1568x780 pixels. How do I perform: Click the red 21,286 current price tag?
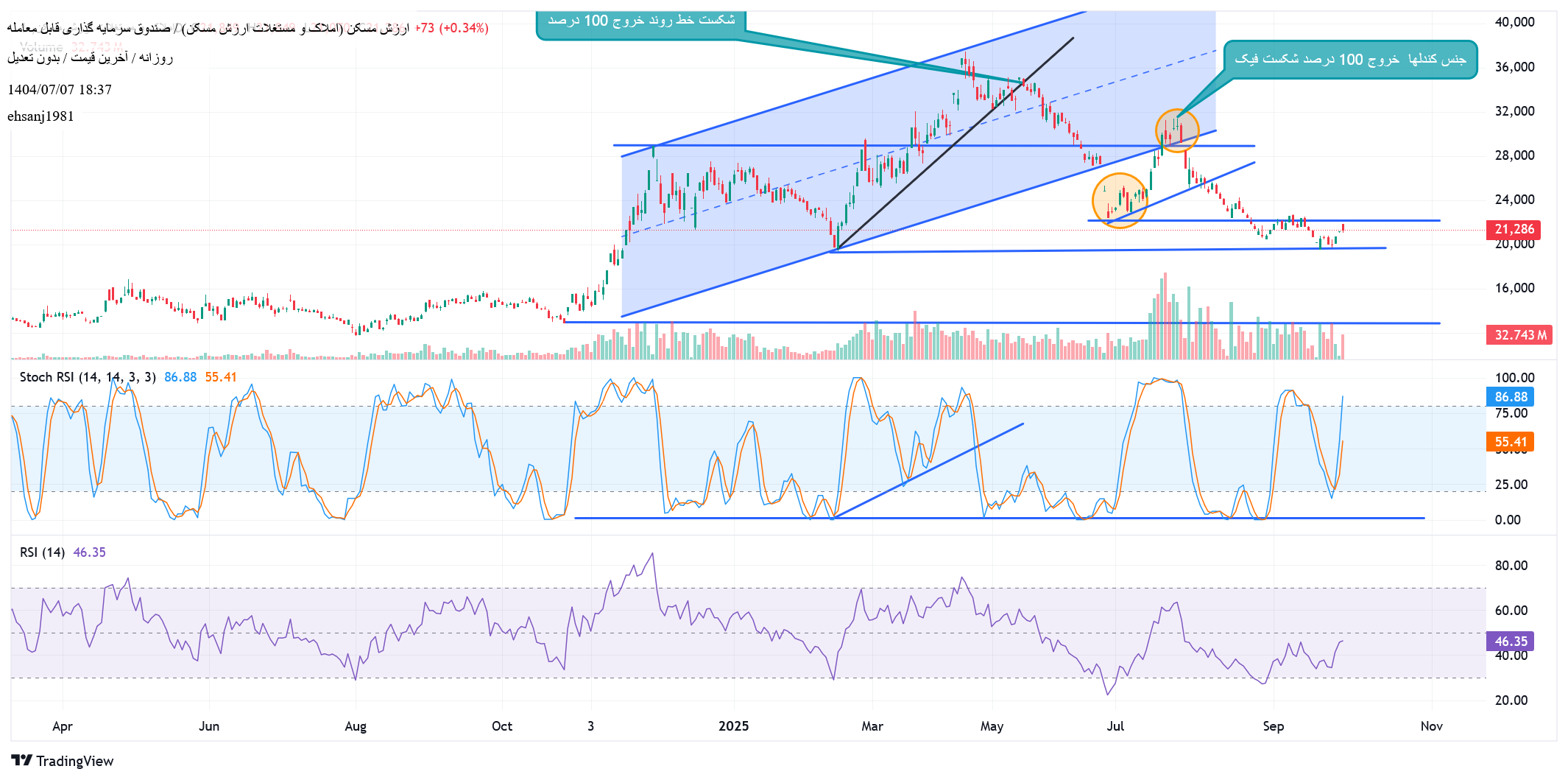1514,229
